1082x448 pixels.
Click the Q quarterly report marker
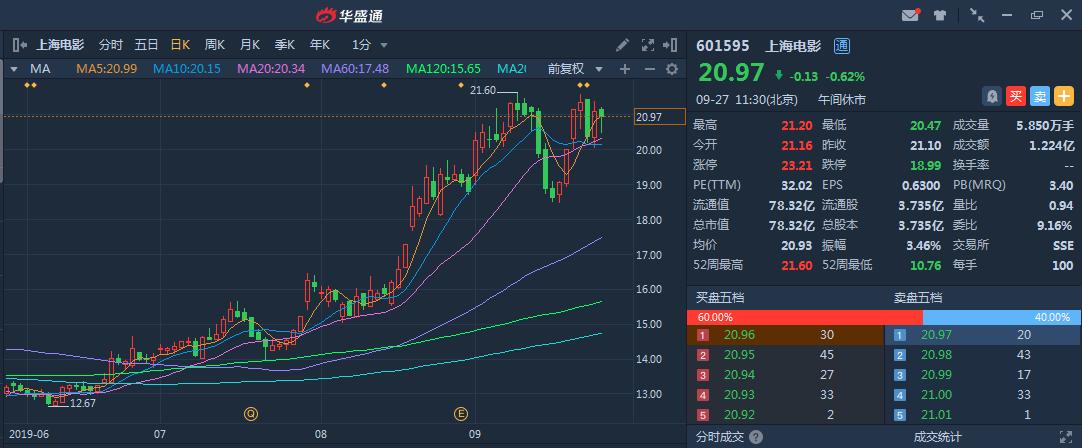click(x=250, y=414)
